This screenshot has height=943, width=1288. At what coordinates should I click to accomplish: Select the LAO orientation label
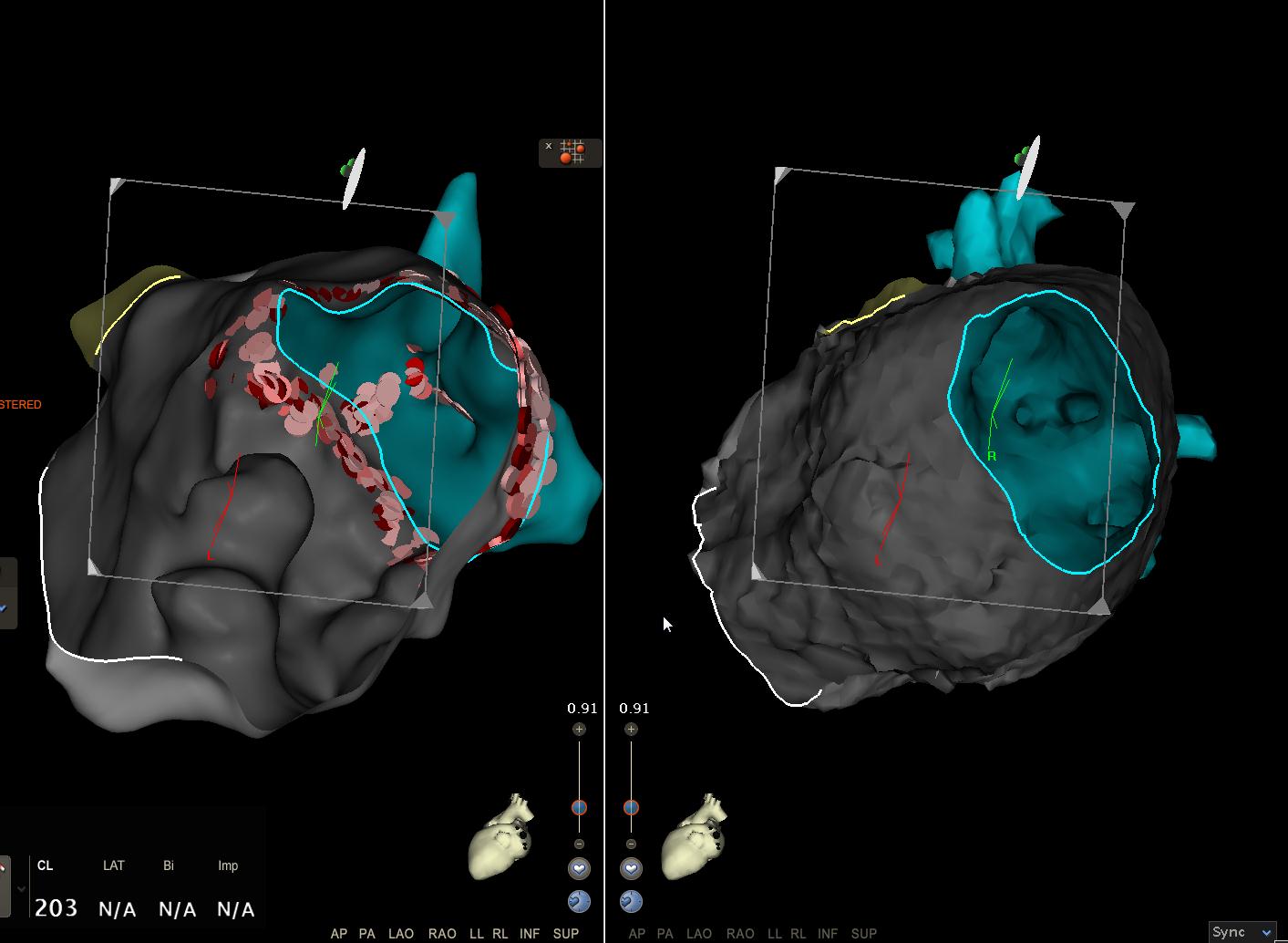[x=402, y=933]
